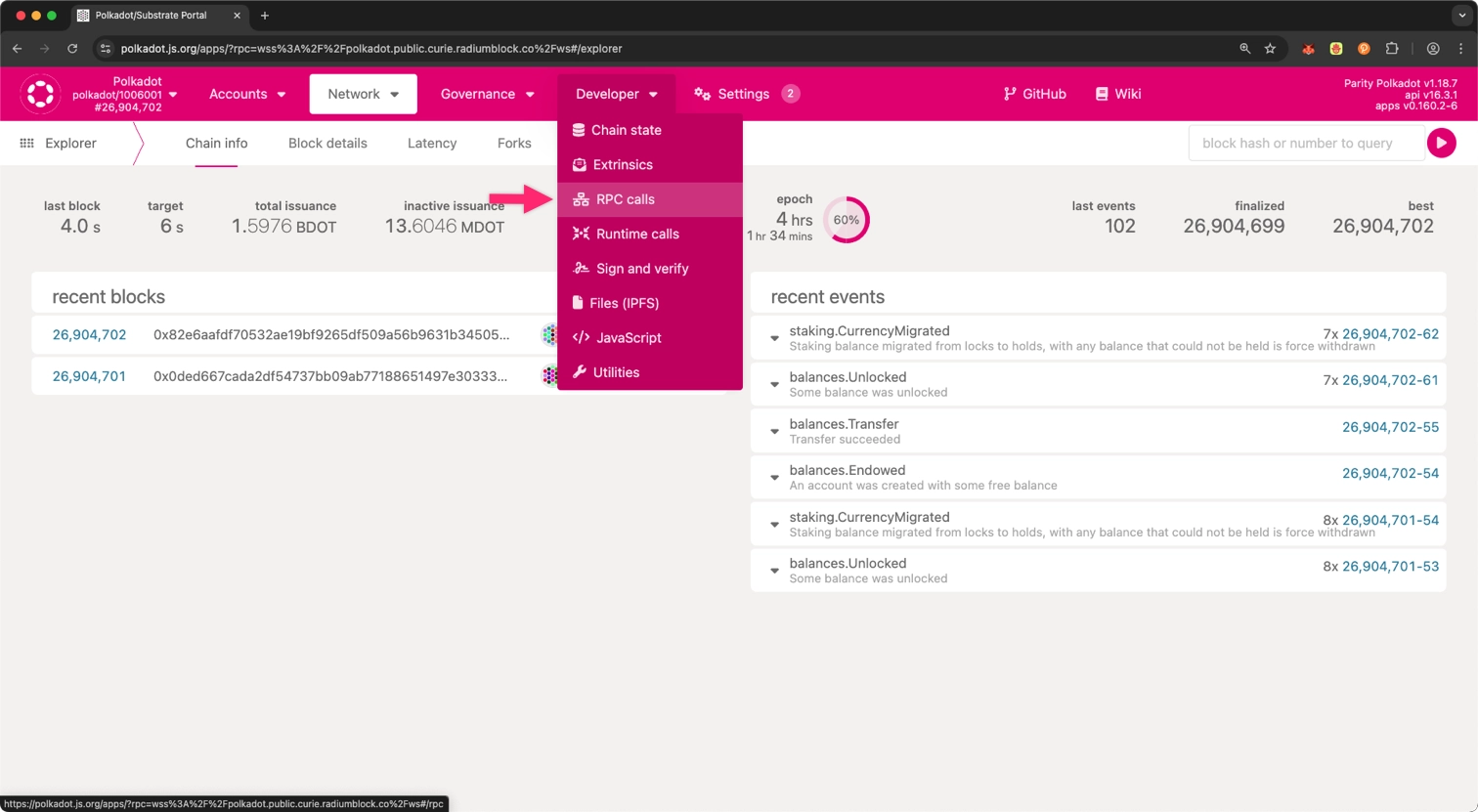
Task: Switch to Chain info tab
Action: pyautogui.click(x=217, y=143)
